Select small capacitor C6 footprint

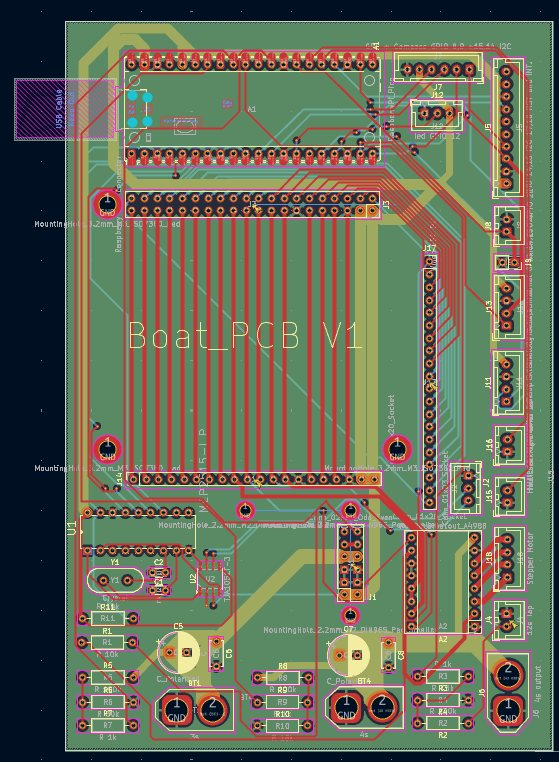(216, 654)
